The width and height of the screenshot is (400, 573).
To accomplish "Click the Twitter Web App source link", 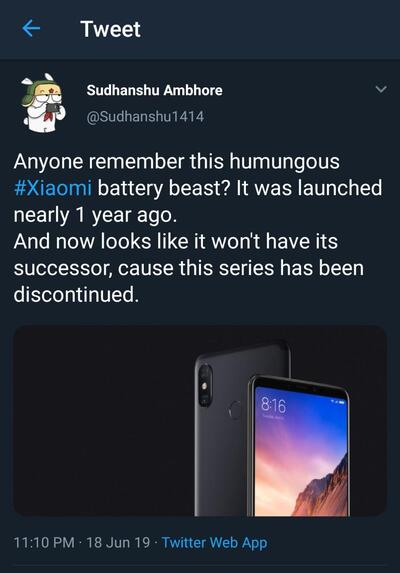I will click(214, 543).
